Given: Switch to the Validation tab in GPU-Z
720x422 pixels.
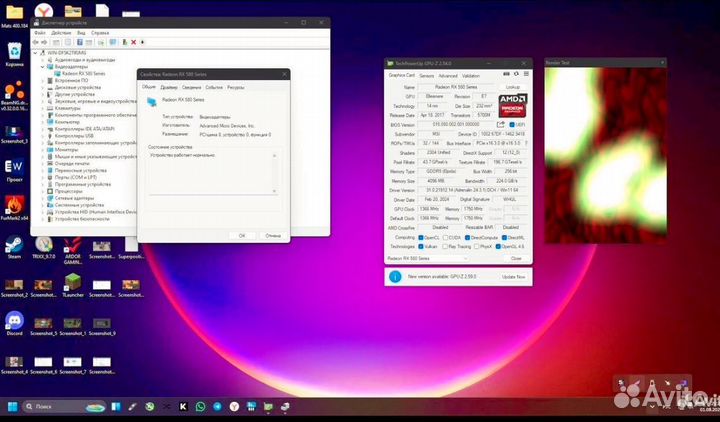Looking at the screenshot, I should (x=471, y=76).
